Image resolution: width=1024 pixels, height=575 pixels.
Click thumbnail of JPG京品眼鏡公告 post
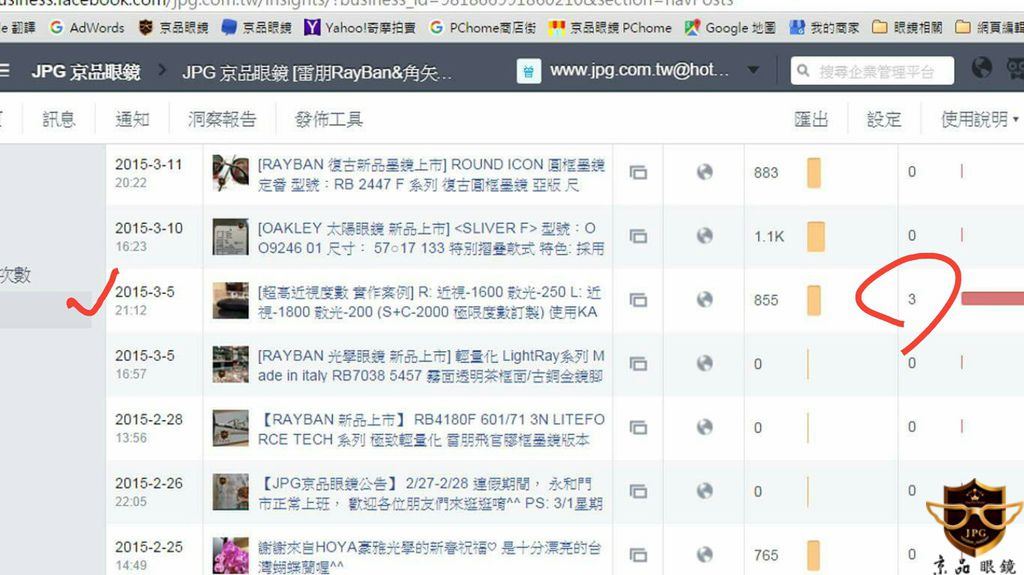(231, 491)
